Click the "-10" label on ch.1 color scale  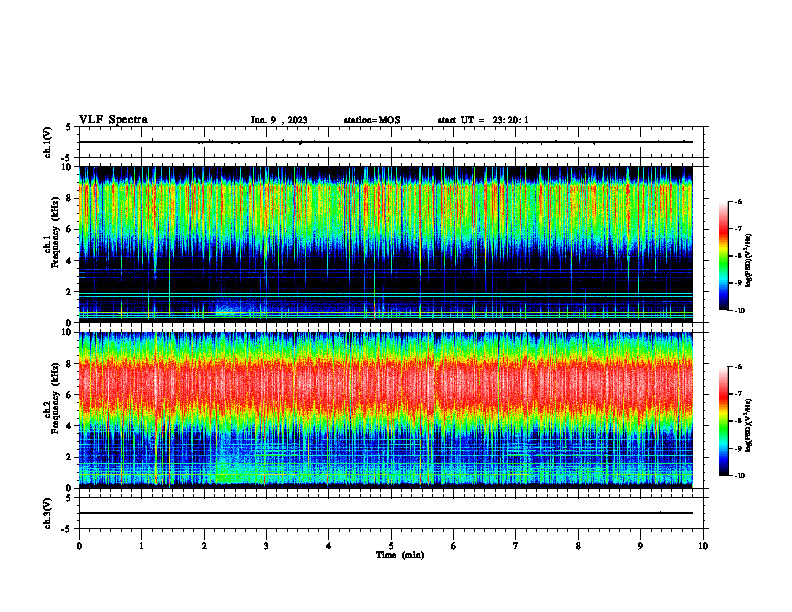point(739,311)
